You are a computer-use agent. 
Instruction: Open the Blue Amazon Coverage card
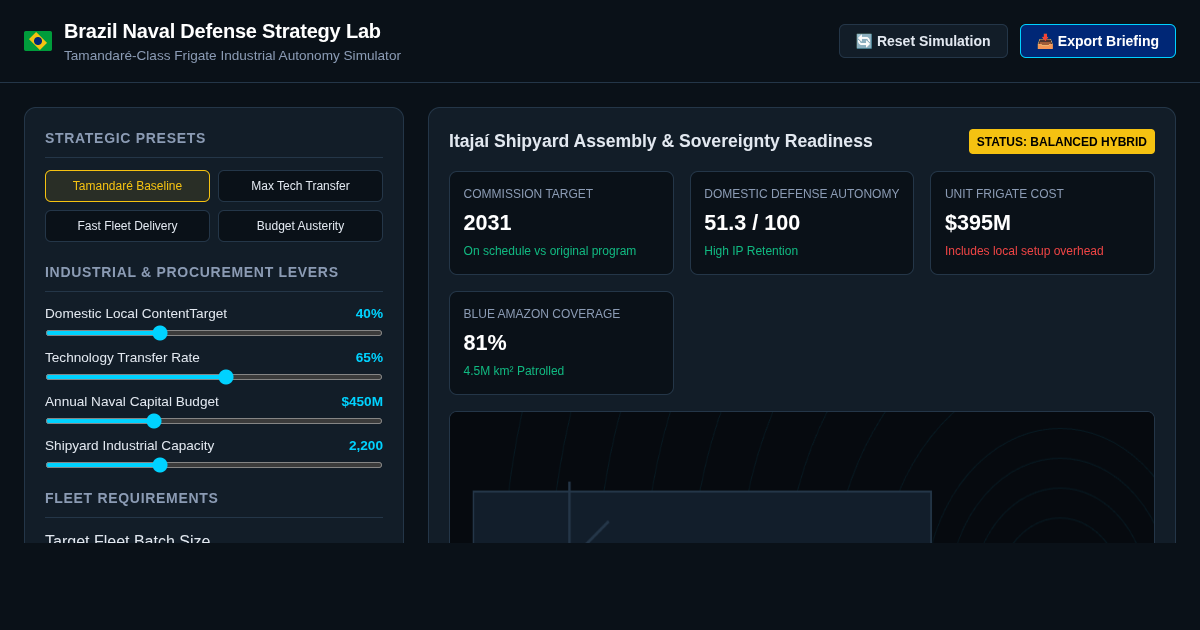[x=561, y=343]
